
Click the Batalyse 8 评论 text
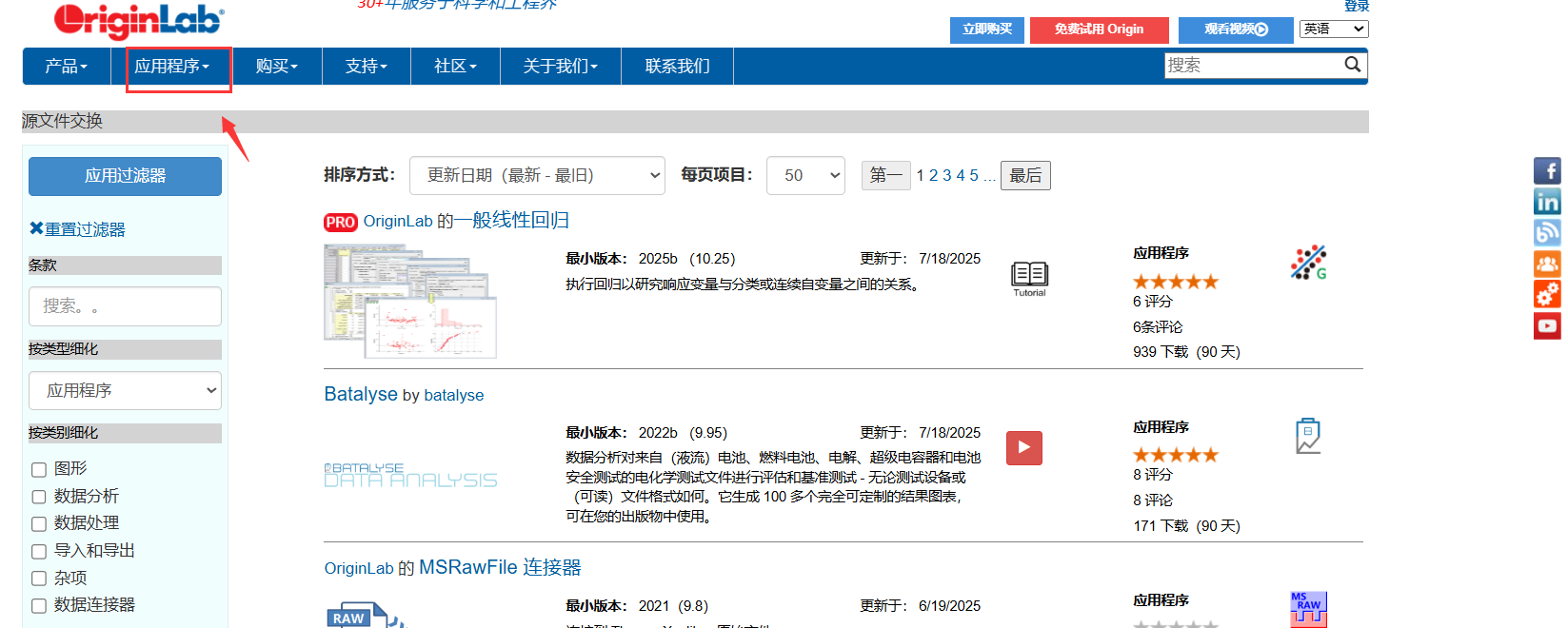click(x=1153, y=500)
